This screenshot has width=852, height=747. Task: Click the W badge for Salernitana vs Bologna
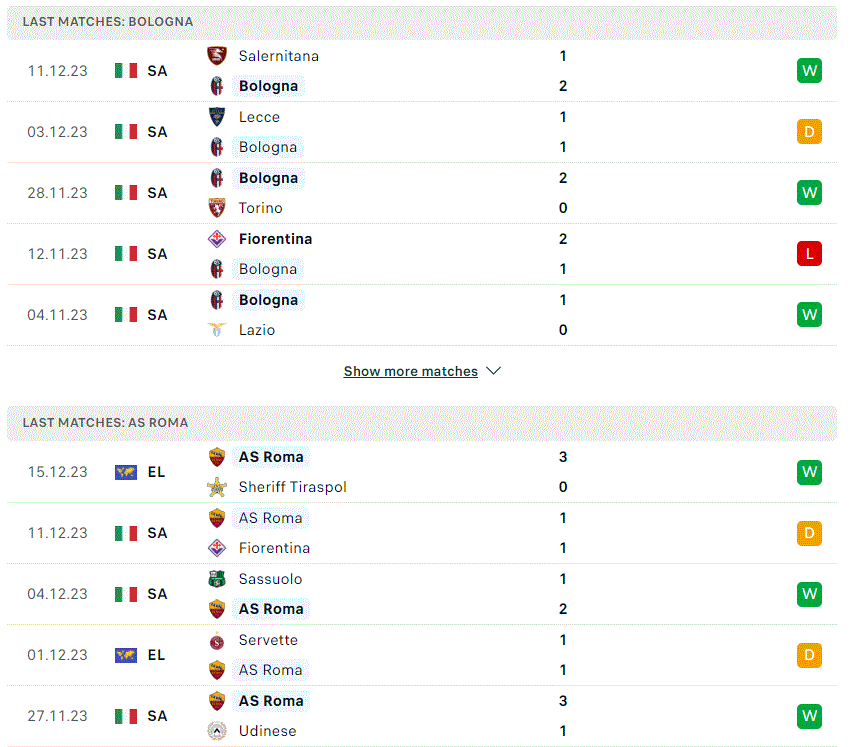809,71
